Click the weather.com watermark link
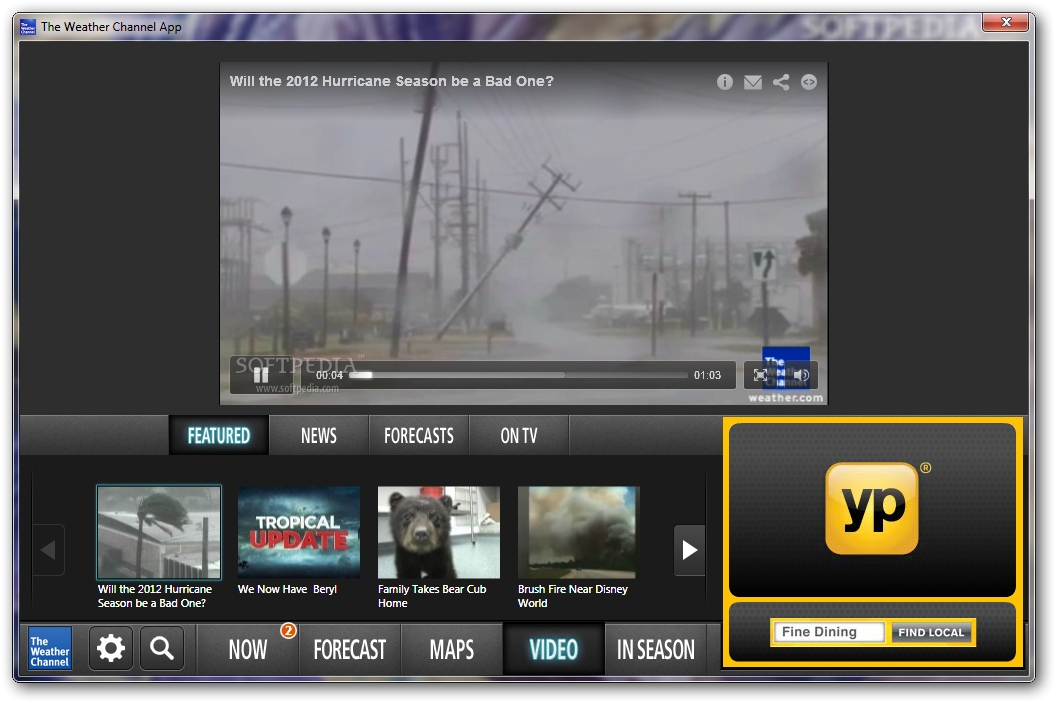The height and width of the screenshot is (703, 1056). [x=785, y=398]
